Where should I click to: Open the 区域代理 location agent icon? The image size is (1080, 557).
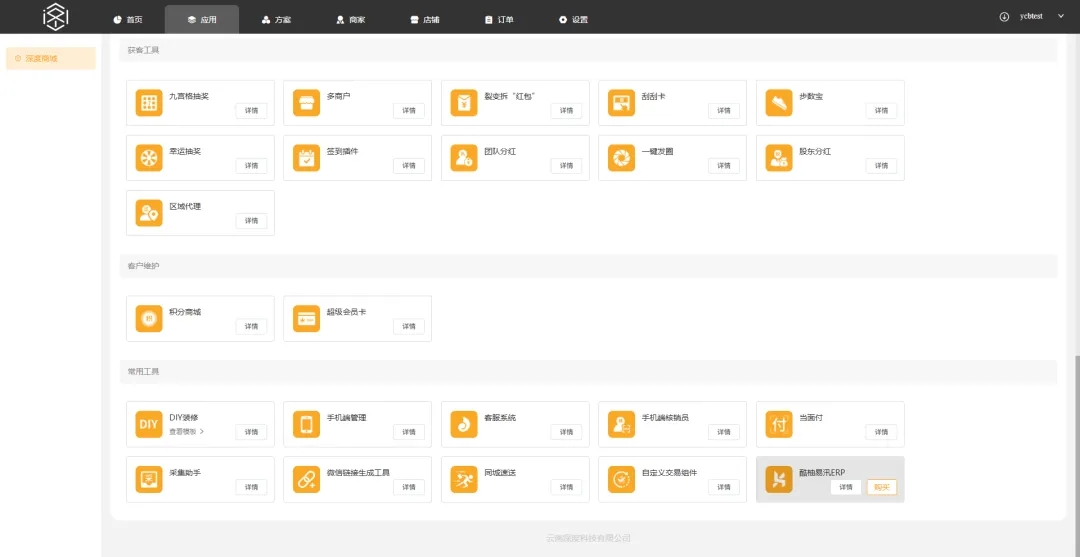point(149,213)
